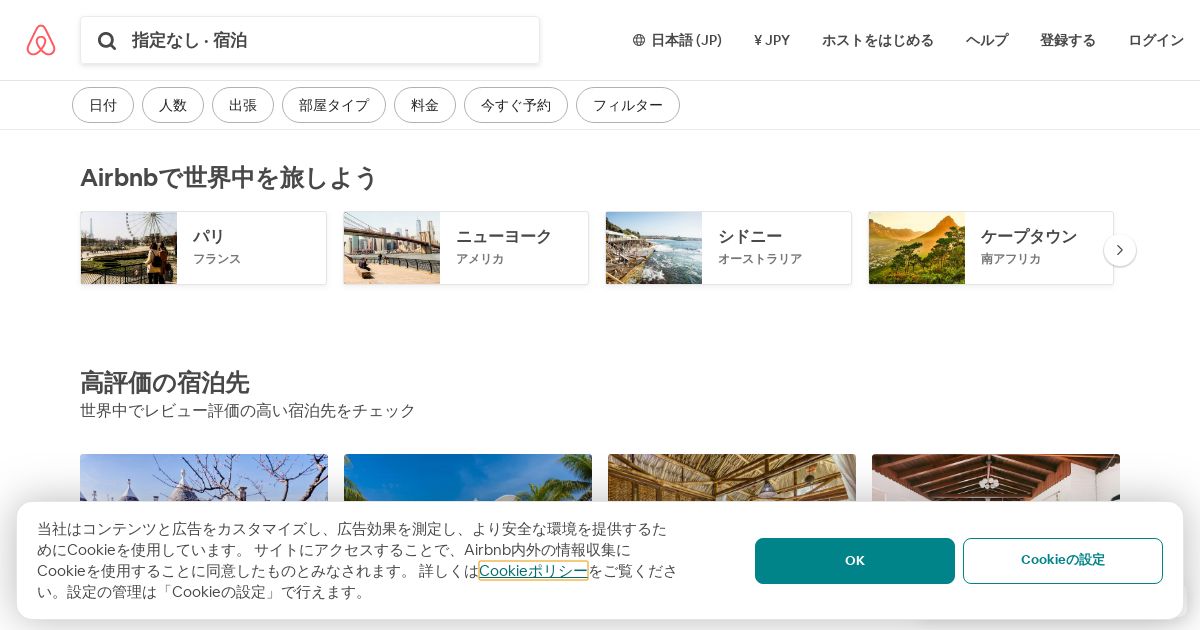Open the 日付 filter
This screenshot has height=630, width=1200.
[103, 105]
